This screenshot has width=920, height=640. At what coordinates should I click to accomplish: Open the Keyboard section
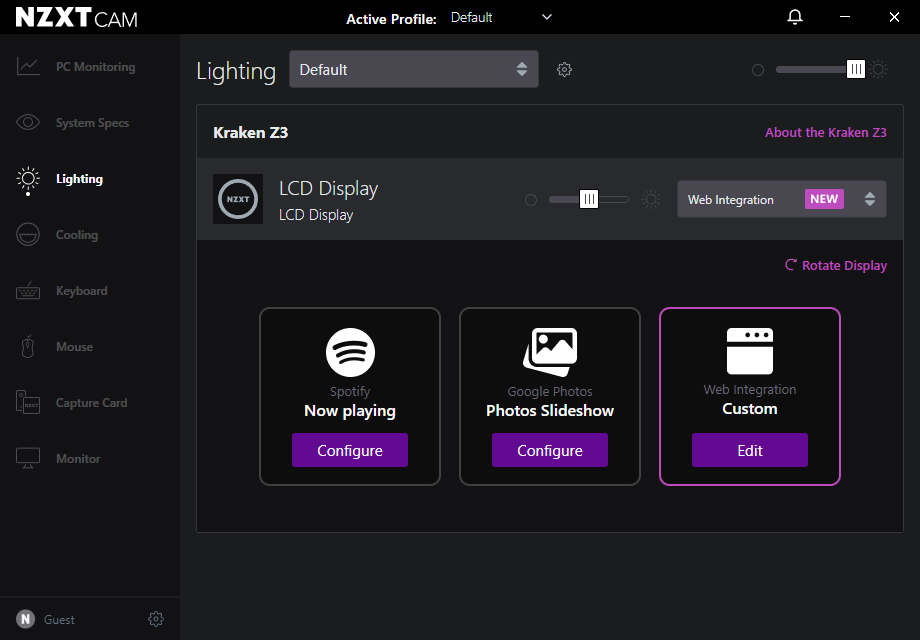82,291
